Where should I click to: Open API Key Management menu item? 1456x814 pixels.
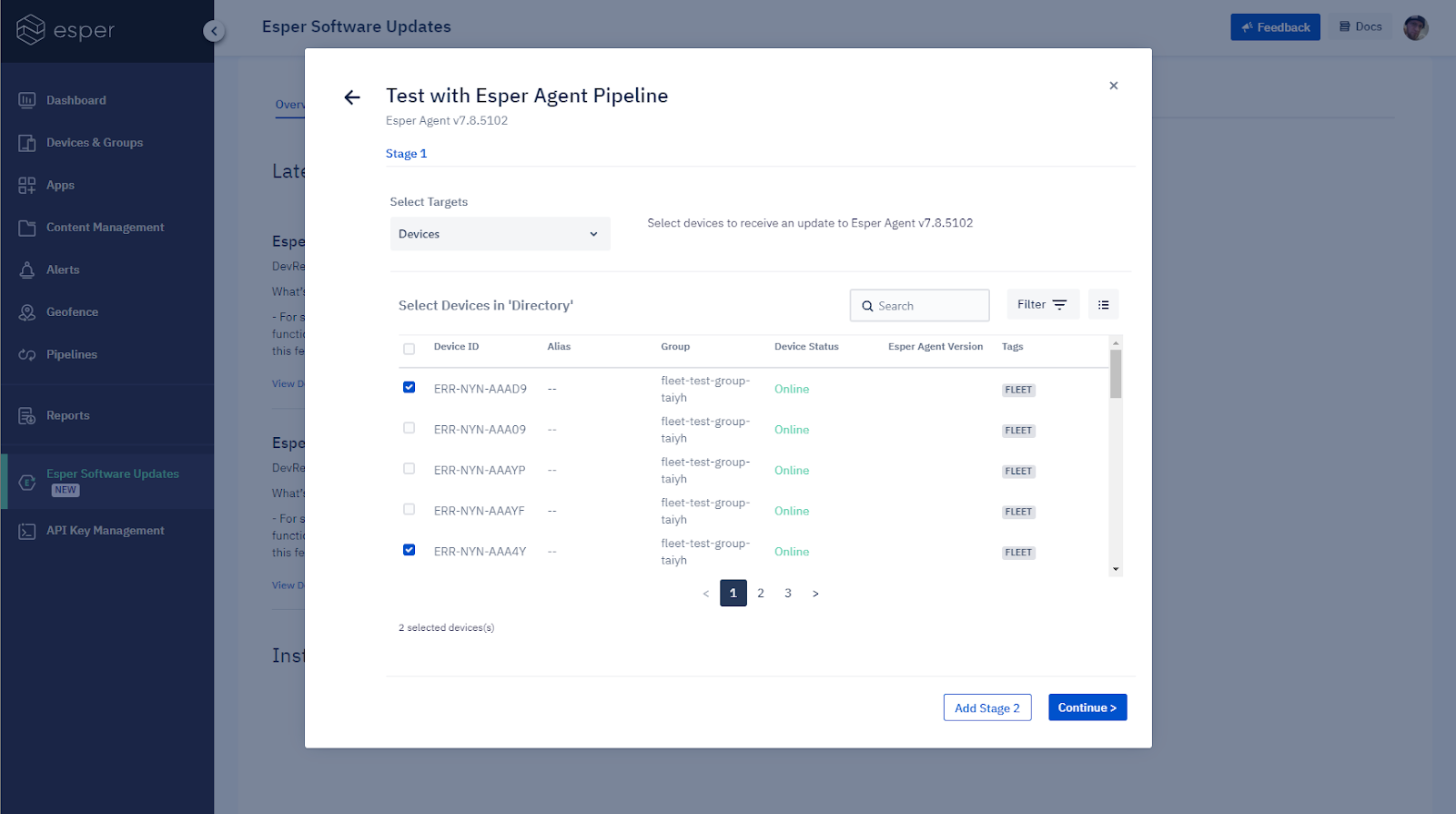pyautogui.click(x=106, y=531)
